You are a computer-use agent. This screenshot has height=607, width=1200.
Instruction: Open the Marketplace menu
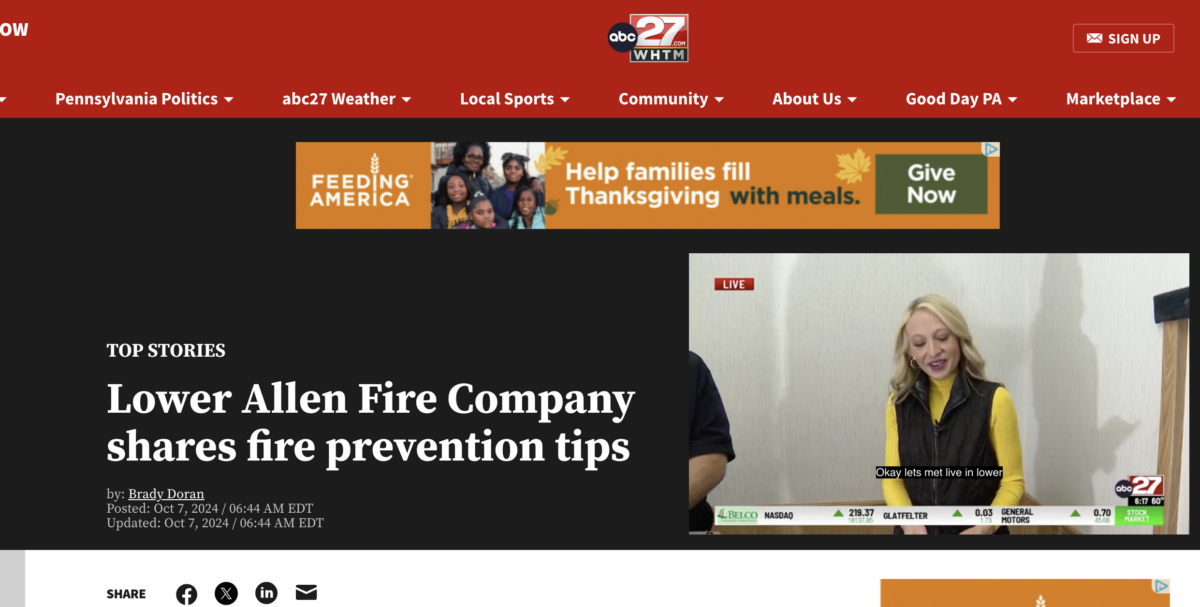coord(1121,99)
